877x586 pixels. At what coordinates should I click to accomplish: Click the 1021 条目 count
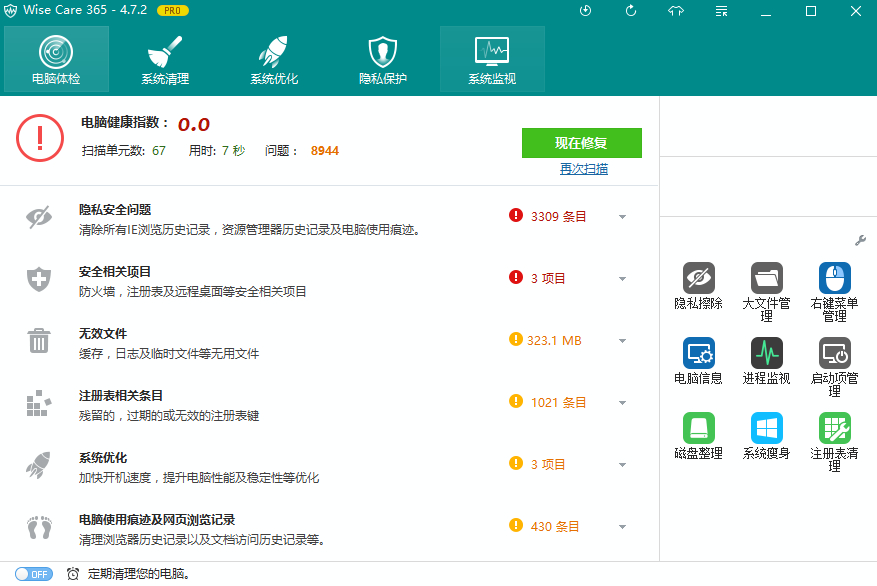tap(558, 403)
